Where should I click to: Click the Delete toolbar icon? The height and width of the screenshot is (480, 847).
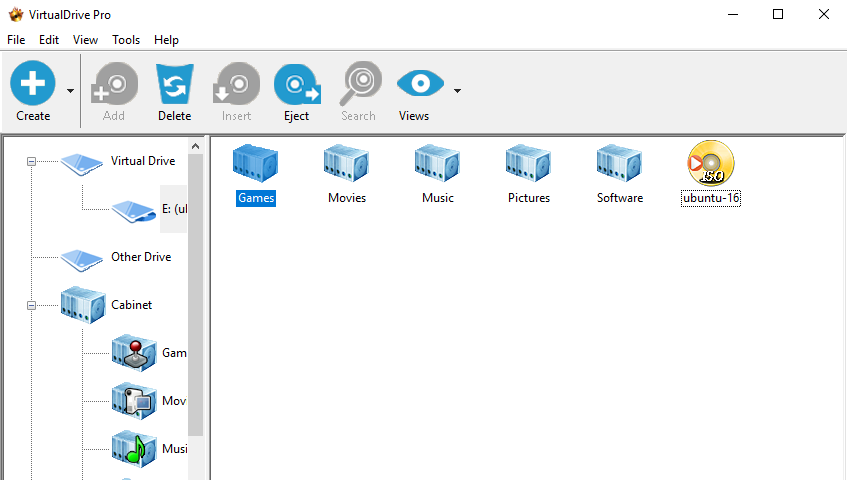tap(174, 84)
